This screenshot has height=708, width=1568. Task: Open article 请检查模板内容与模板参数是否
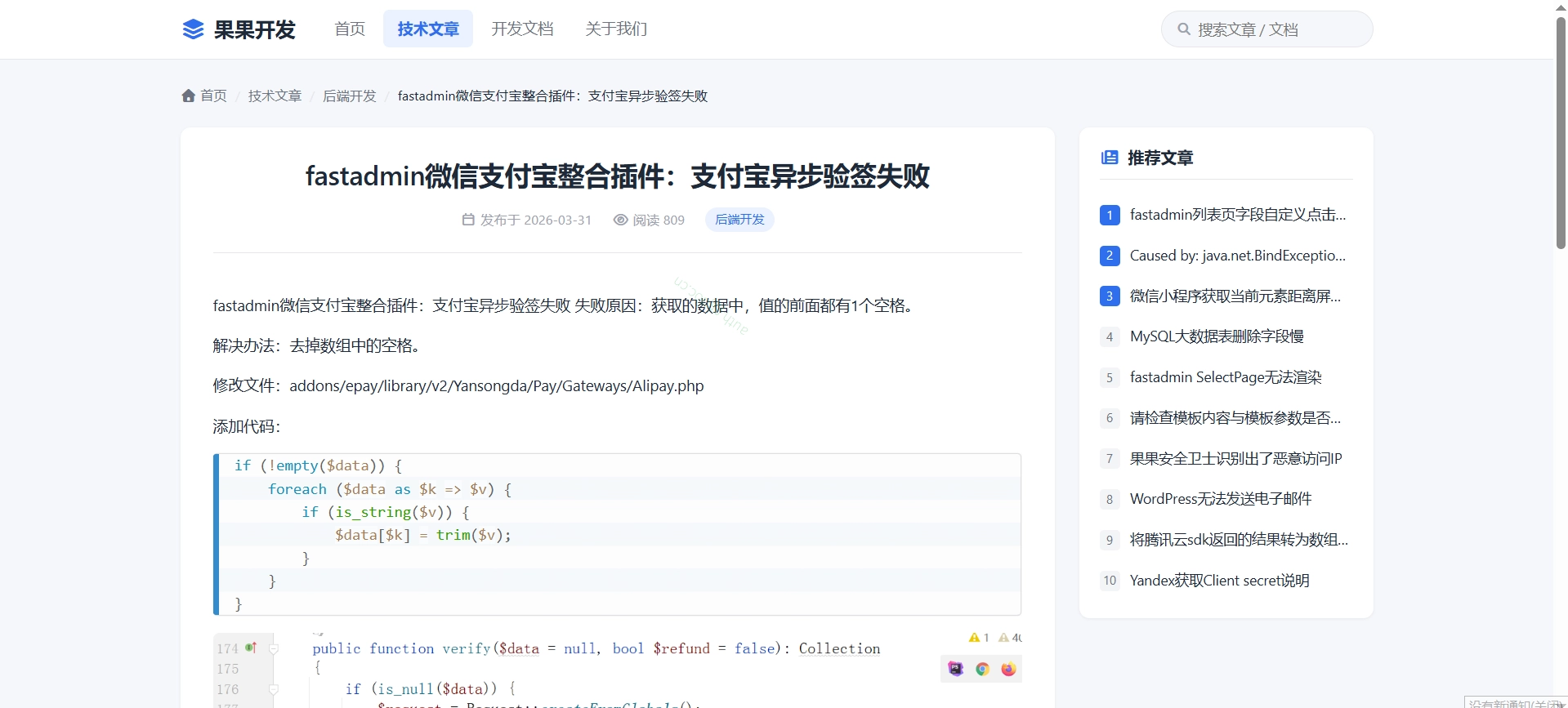point(1235,418)
